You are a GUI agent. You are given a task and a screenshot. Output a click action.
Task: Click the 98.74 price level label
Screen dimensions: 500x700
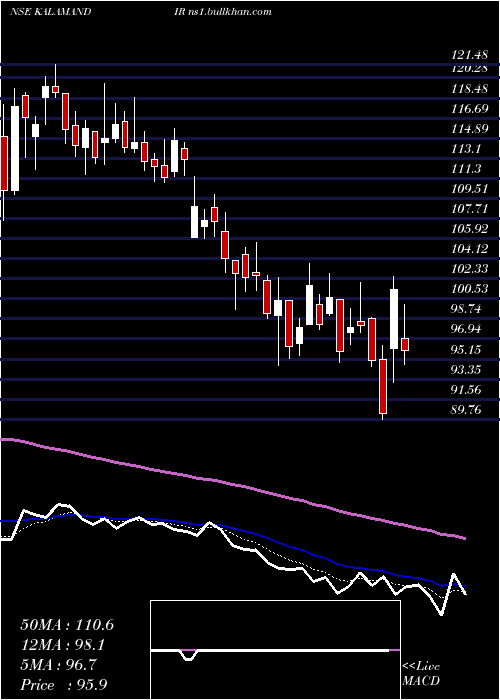click(466, 309)
